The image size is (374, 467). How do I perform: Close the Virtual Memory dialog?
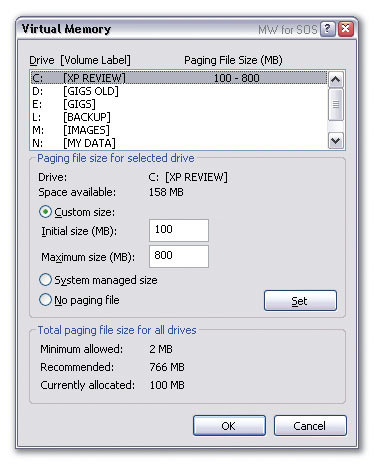point(346,29)
